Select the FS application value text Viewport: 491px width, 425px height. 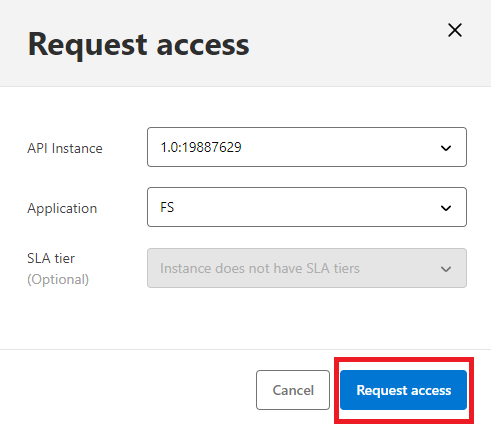tap(167, 207)
